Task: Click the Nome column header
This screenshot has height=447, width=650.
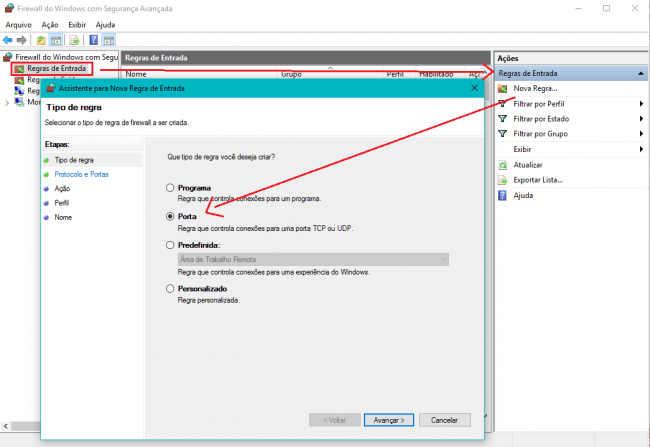Action: (x=136, y=74)
